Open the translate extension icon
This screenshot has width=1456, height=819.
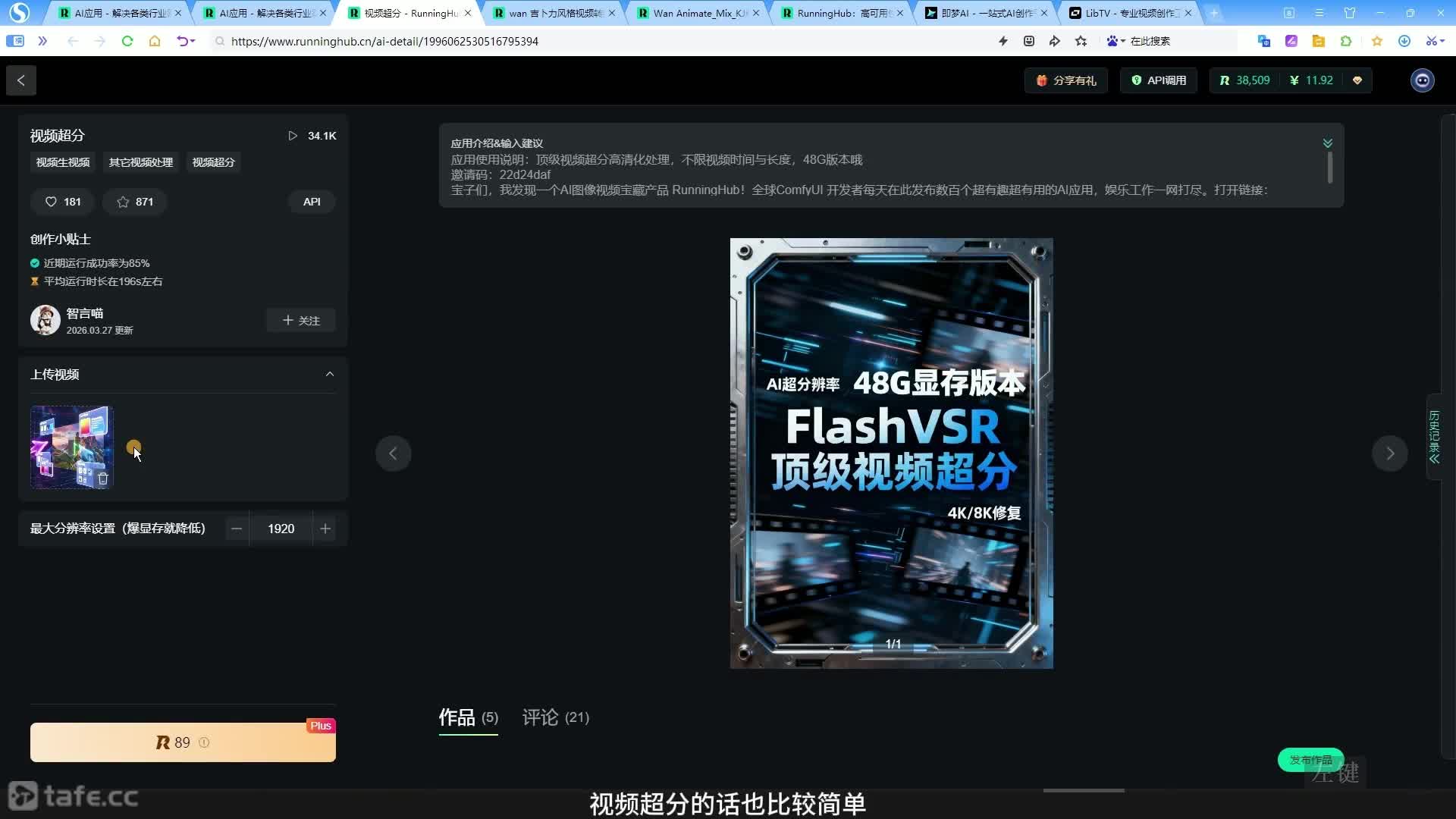click(x=1263, y=41)
